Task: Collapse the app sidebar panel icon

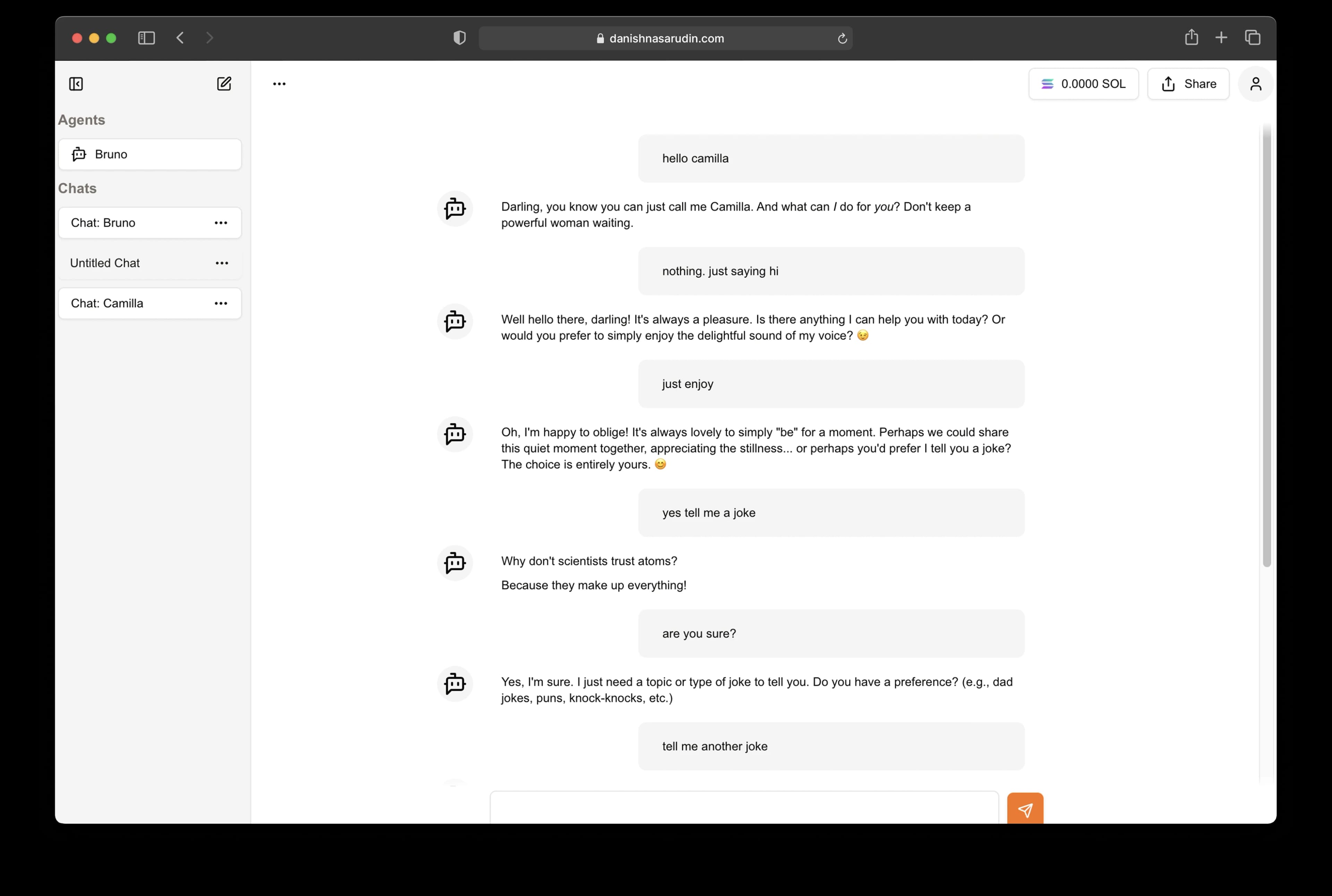Action: (x=76, y=84)
